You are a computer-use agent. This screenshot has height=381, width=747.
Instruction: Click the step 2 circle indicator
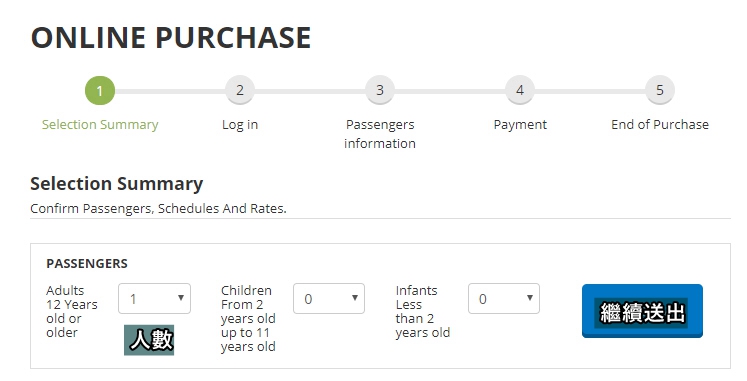coord(240,90)
